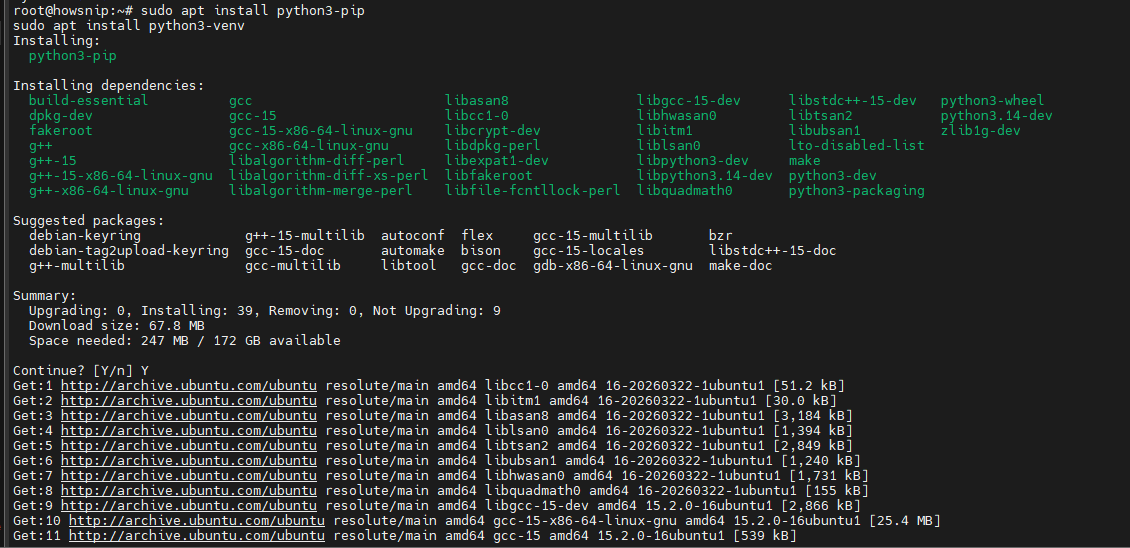Open the archive.ubuntu.com link on Get:11 line
Screen dimensions: 1130x548
pos(197,536)
